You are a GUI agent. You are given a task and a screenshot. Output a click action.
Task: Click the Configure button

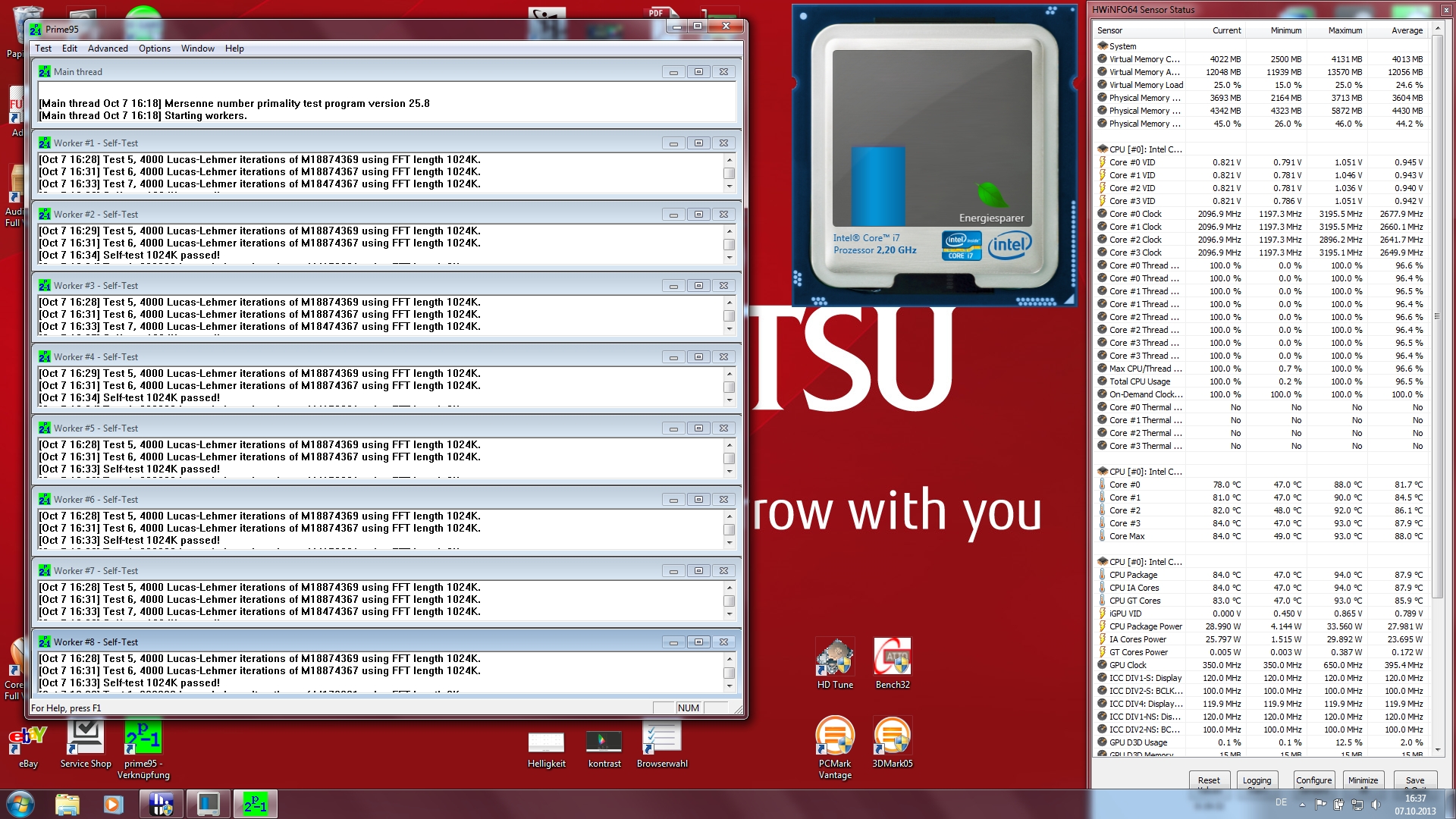tap(1313, 780)
